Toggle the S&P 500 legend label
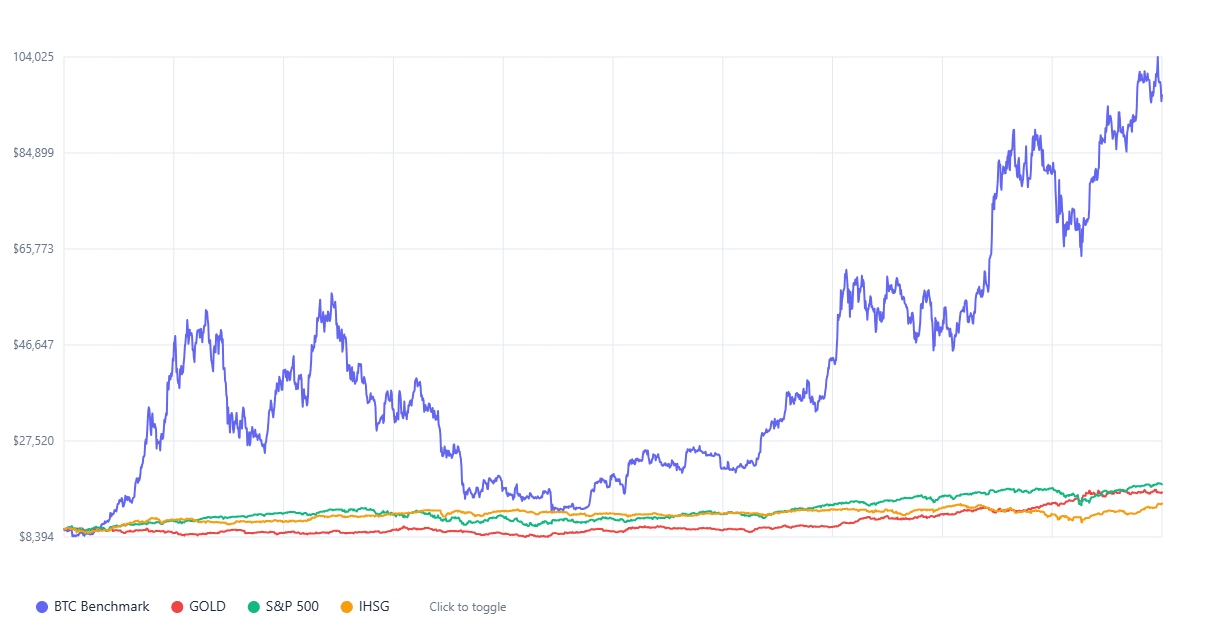This screenshot has height=640, width=1219. pos(292,607)
